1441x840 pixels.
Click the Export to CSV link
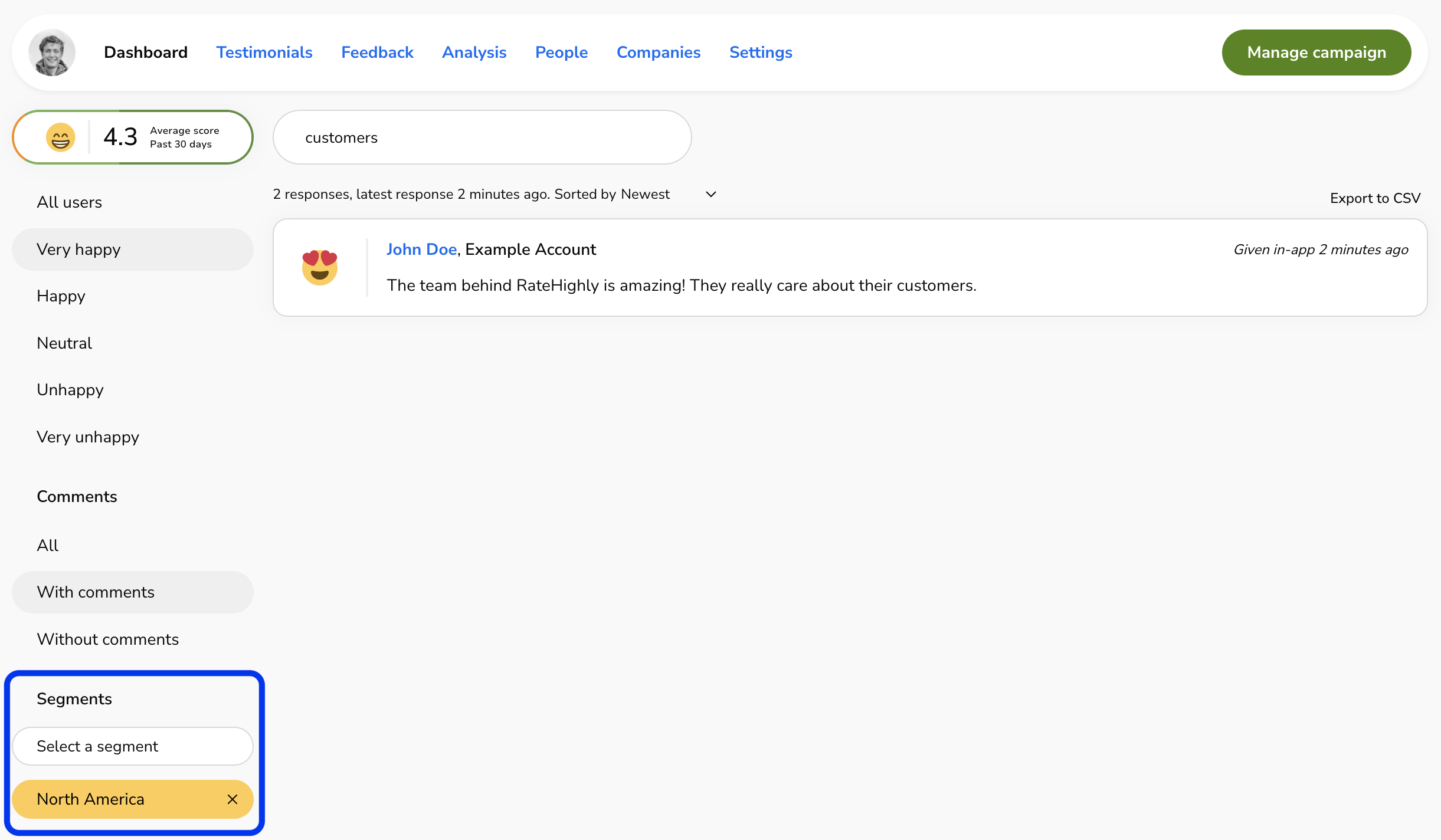1374,198
